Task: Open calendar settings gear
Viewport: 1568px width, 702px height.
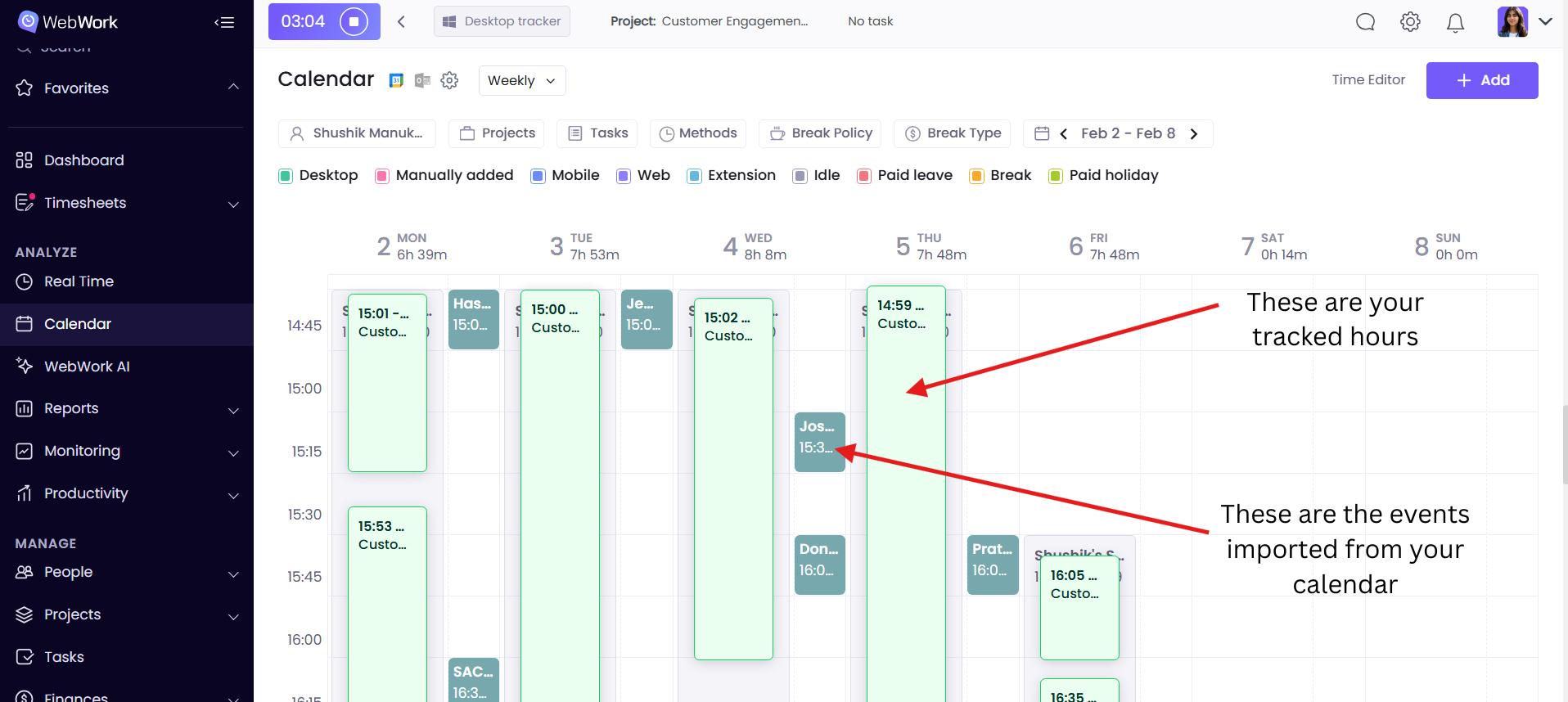Action: click(449, 80)
